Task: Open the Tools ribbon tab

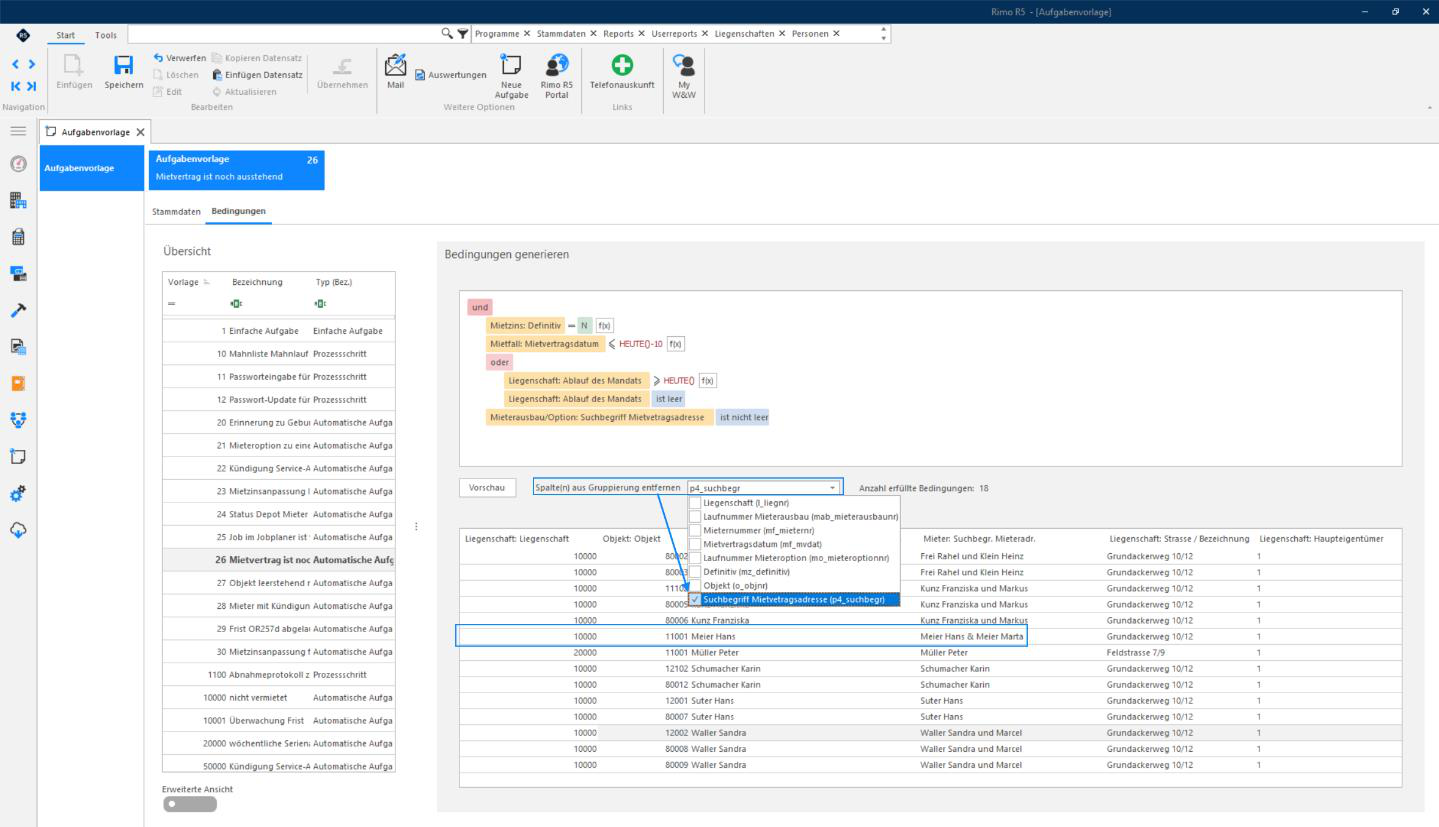Action: click(105, 35)
